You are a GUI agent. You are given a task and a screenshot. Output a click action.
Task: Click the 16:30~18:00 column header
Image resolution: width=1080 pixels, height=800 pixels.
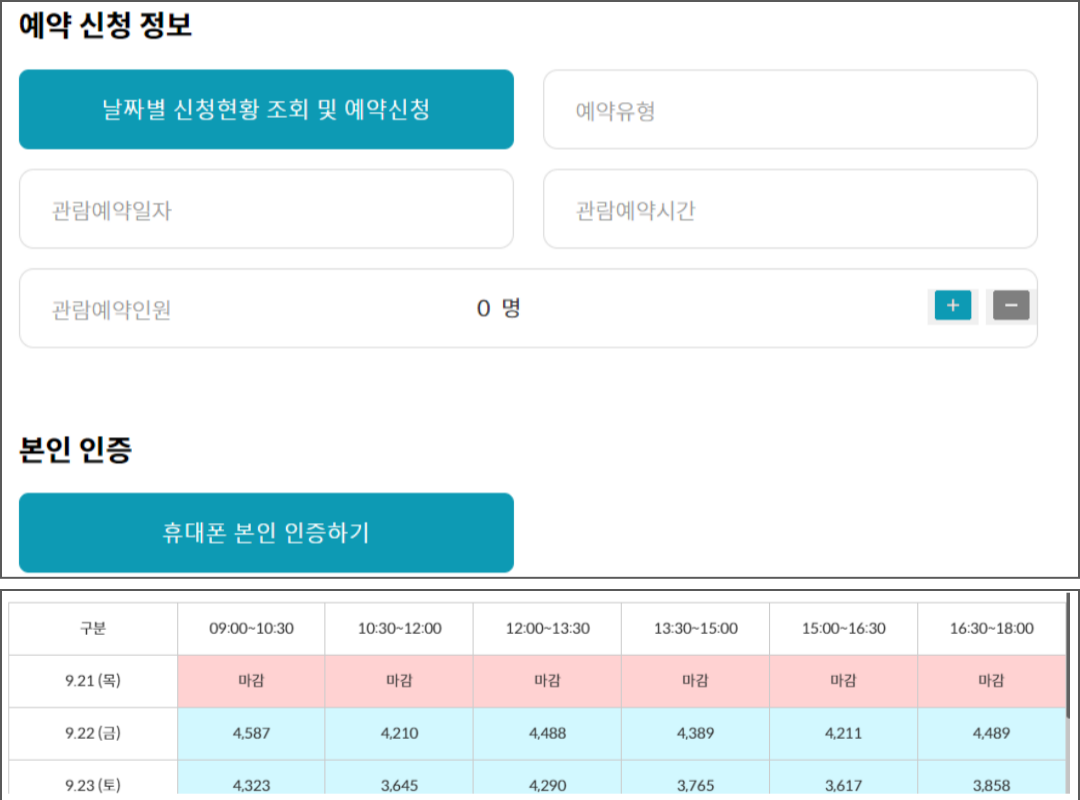pos(992,629)
